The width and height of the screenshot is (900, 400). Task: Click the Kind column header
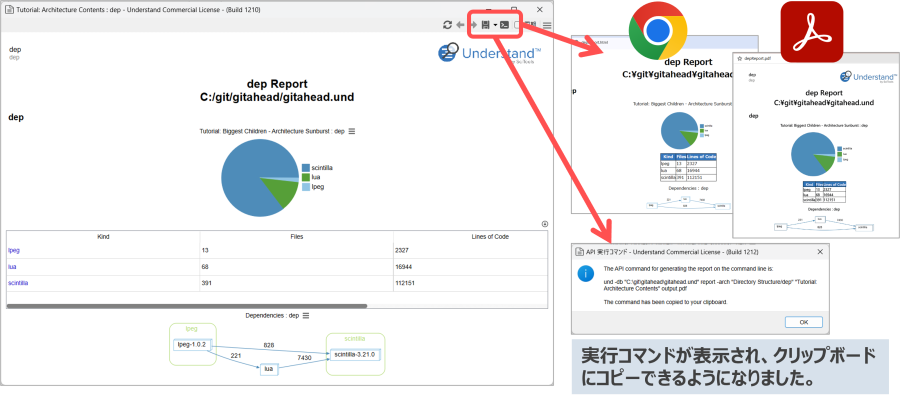pos(103,236)
